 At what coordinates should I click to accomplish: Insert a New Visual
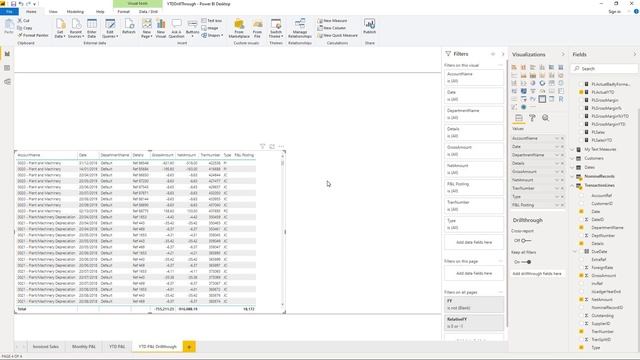[x=161, y=28]
